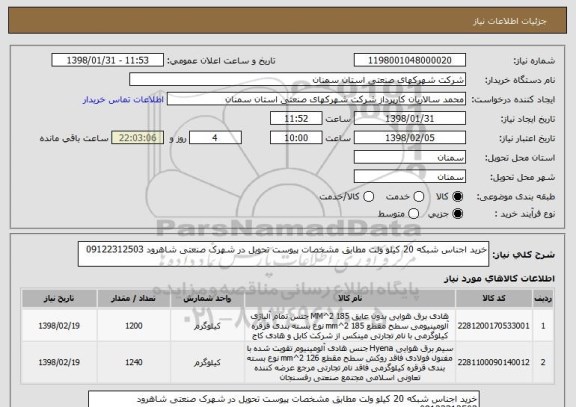Image resolution: width=576 pixels, height=407 pixels.
Task: Click quantity cell 1240
Action: point(134,363)
